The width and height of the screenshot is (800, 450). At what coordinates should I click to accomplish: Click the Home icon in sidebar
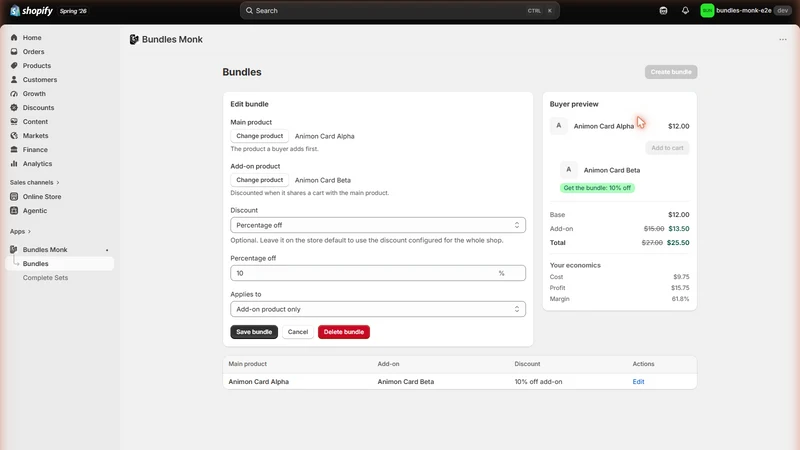click(x=14, y=38)
